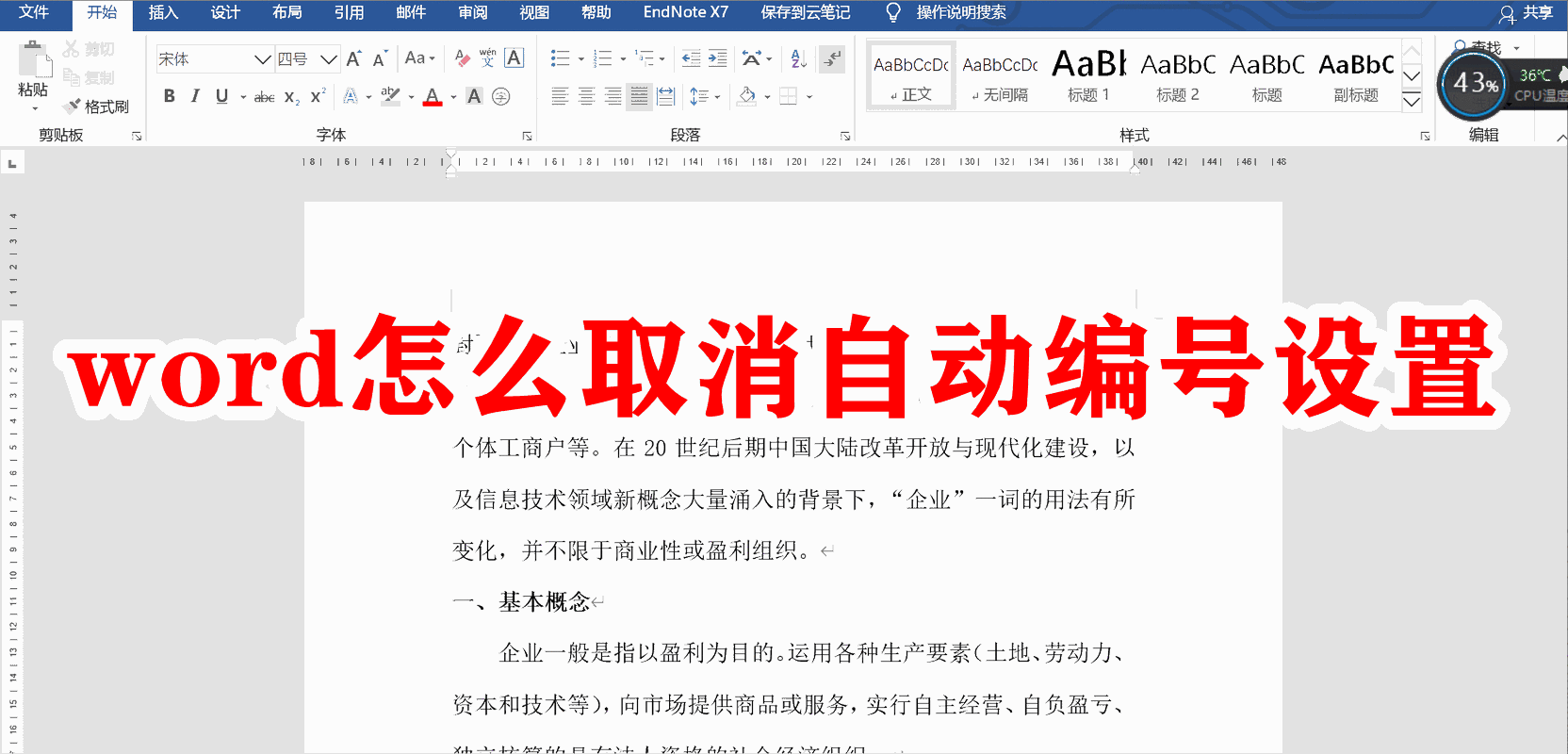
Task: Insert an enclosed character with the circled 字 icon
Action: [x=501, y=96]
